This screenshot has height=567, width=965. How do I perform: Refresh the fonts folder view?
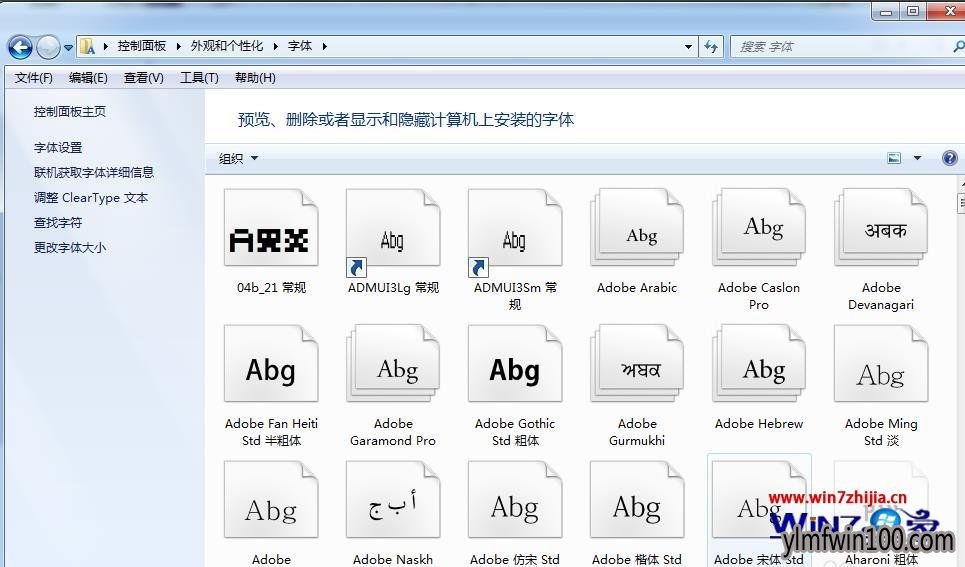click(x=711, y=46)
